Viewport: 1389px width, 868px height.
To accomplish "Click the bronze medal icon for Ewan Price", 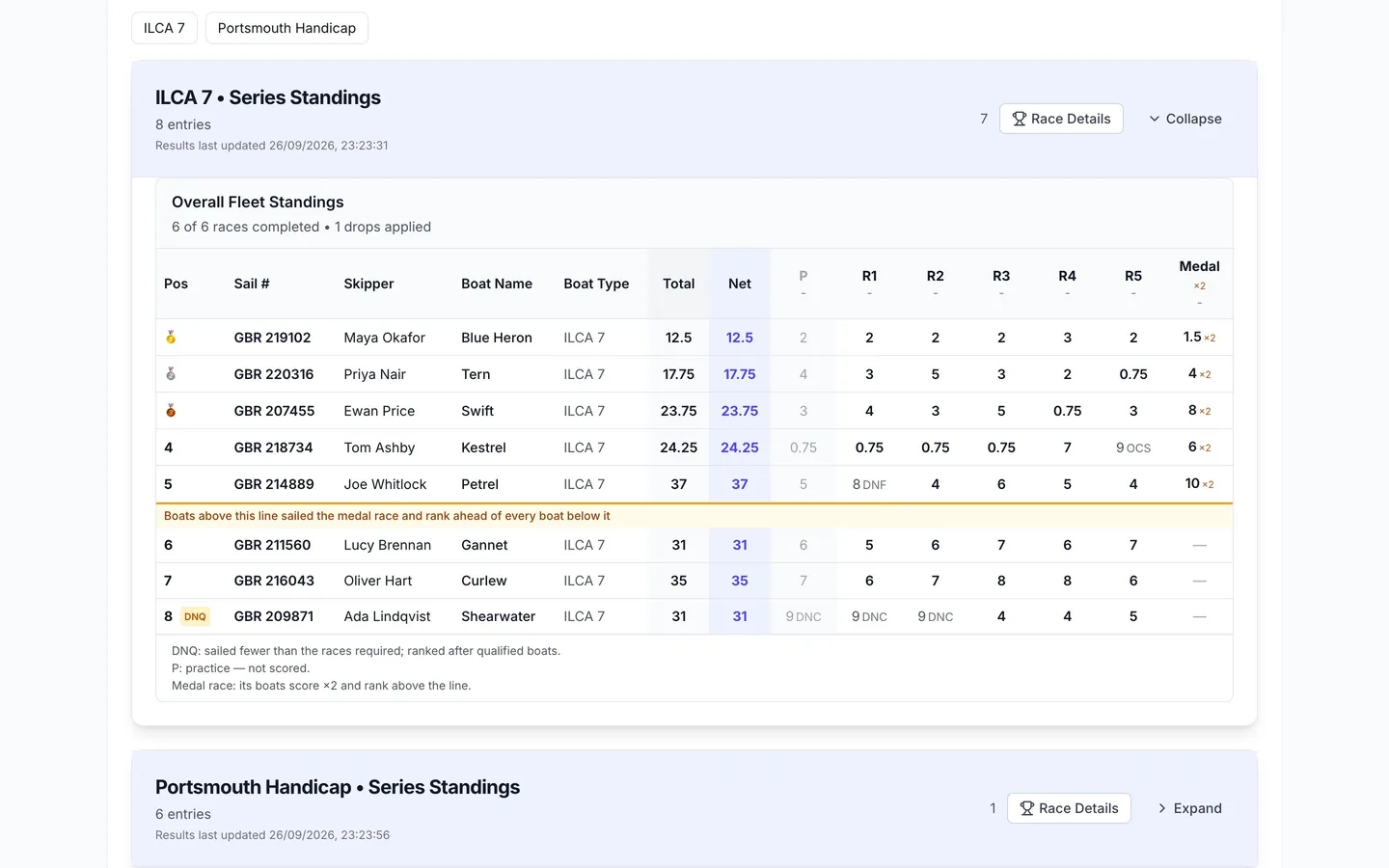I will point(171,411).
